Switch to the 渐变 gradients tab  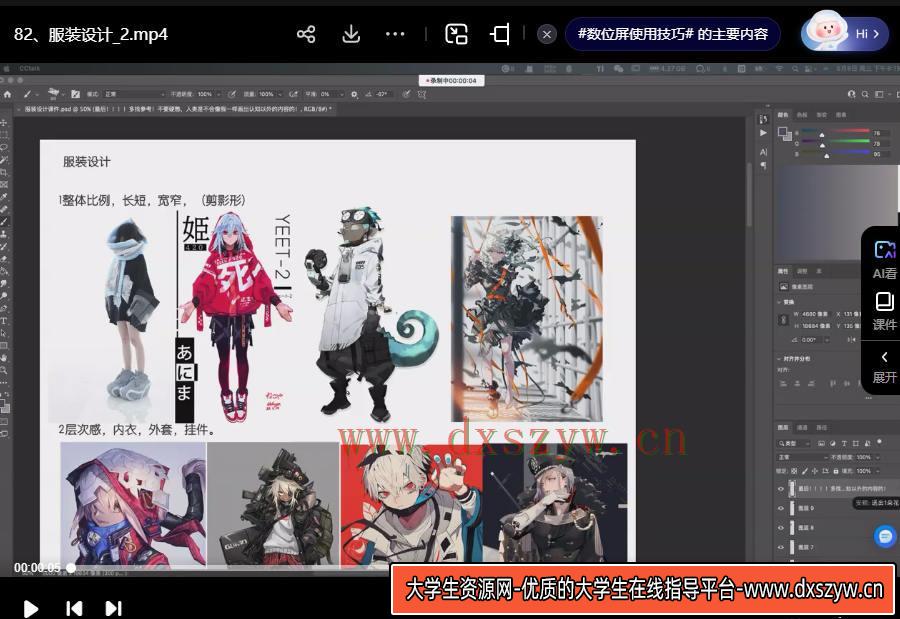pyautogui.click(x=822, y=115)
